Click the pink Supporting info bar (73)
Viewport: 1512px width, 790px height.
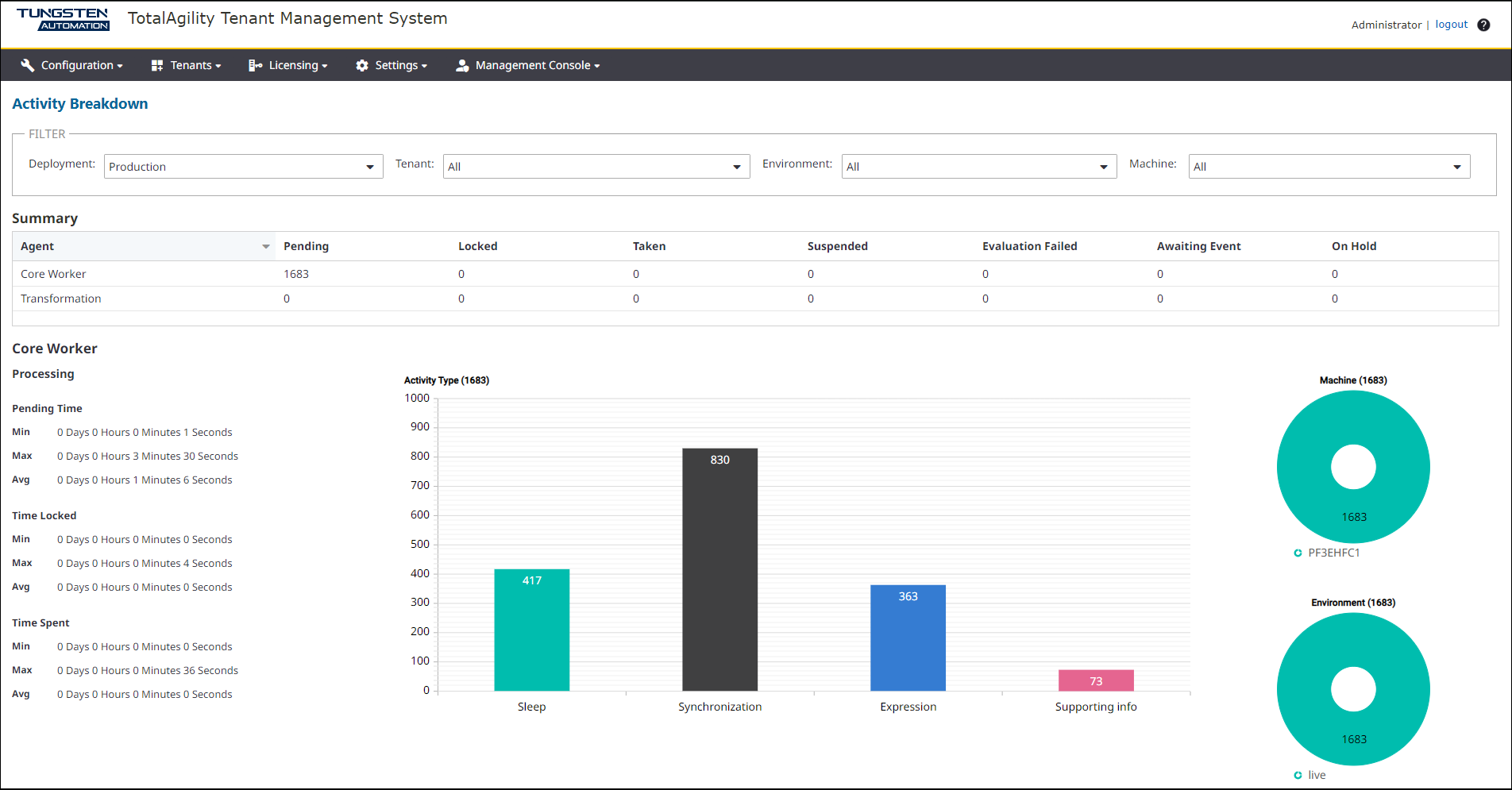click(1096, 680)
